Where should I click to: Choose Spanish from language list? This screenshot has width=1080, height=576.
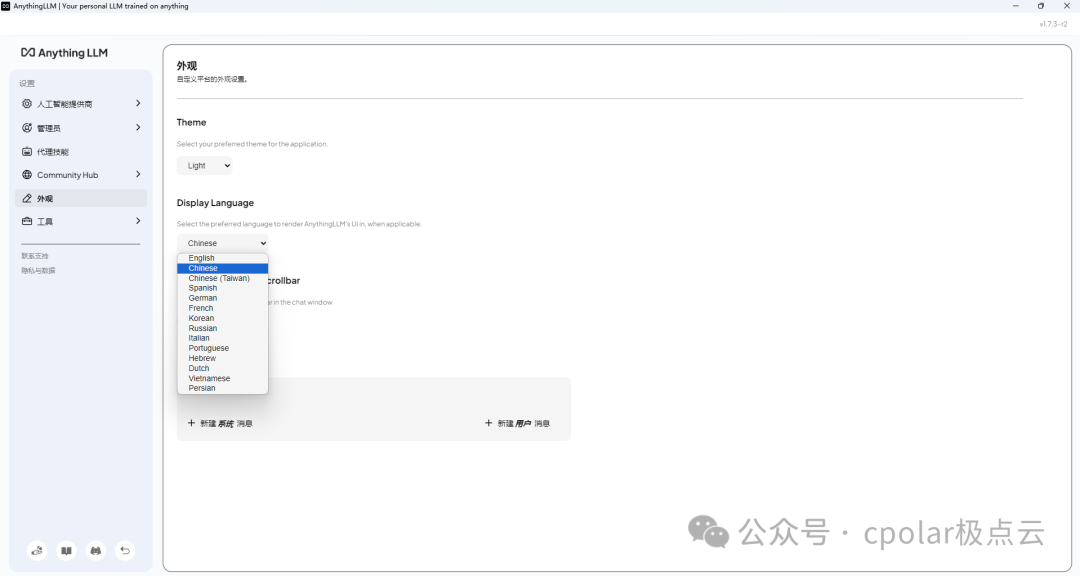222,288
